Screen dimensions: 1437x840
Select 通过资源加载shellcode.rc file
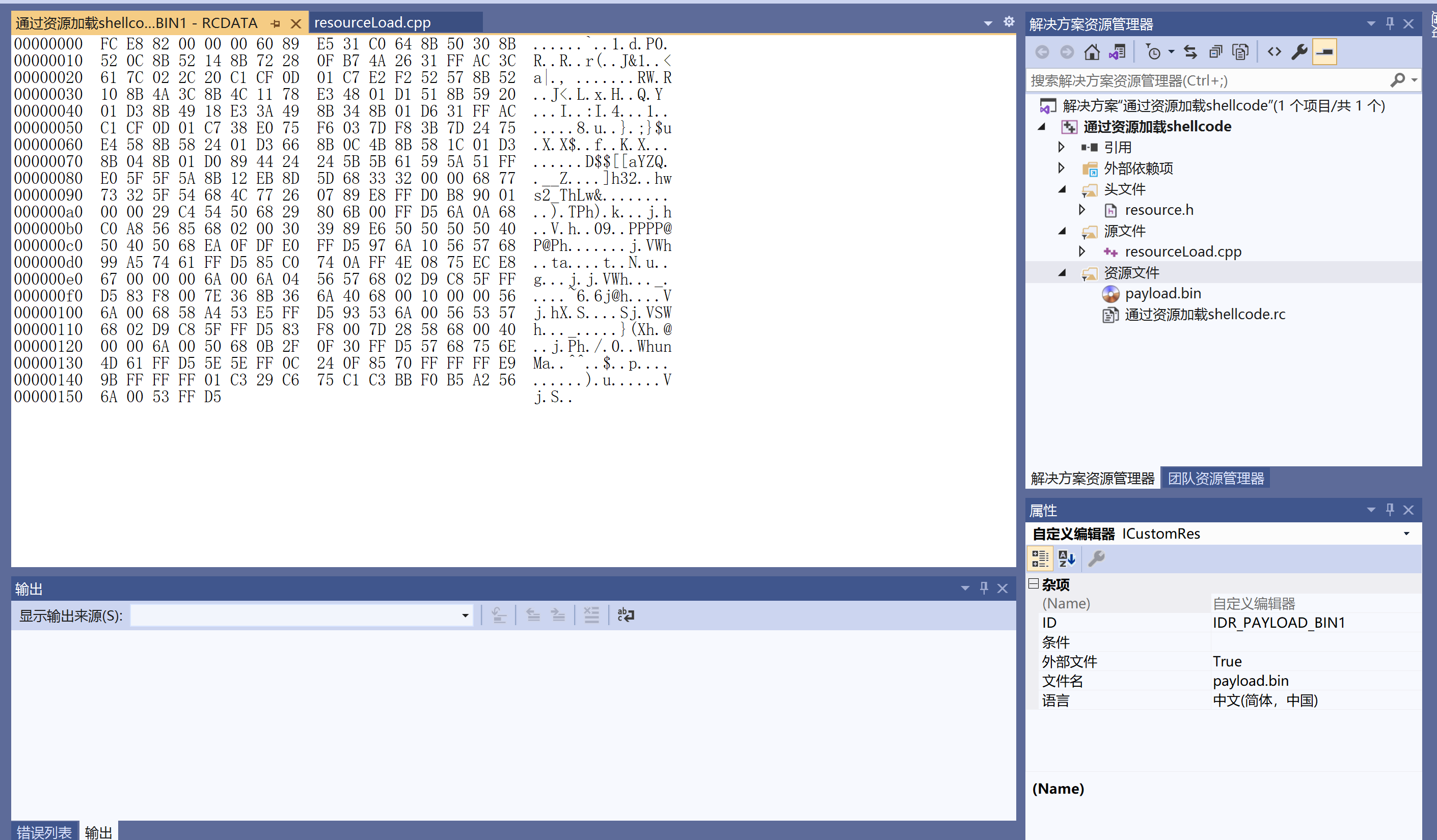[1205, 314]
